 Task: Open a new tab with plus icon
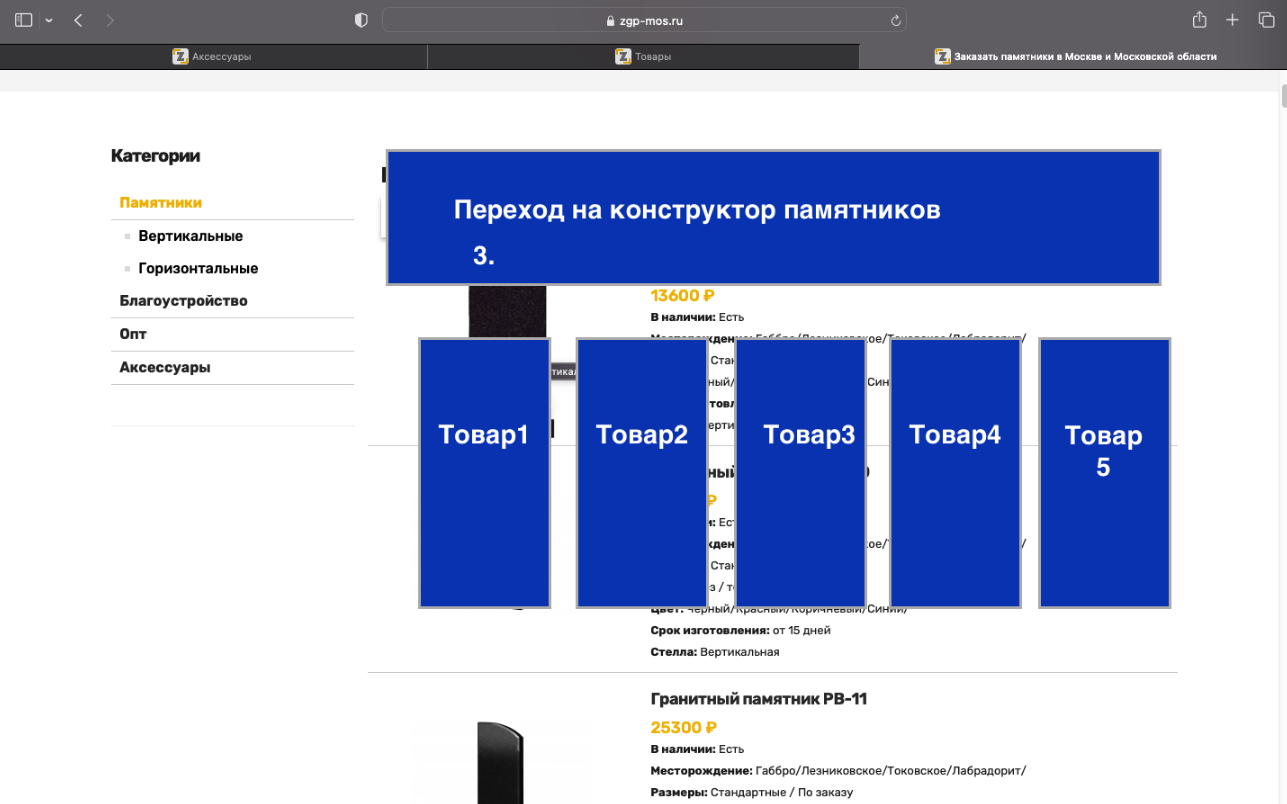1233,20
